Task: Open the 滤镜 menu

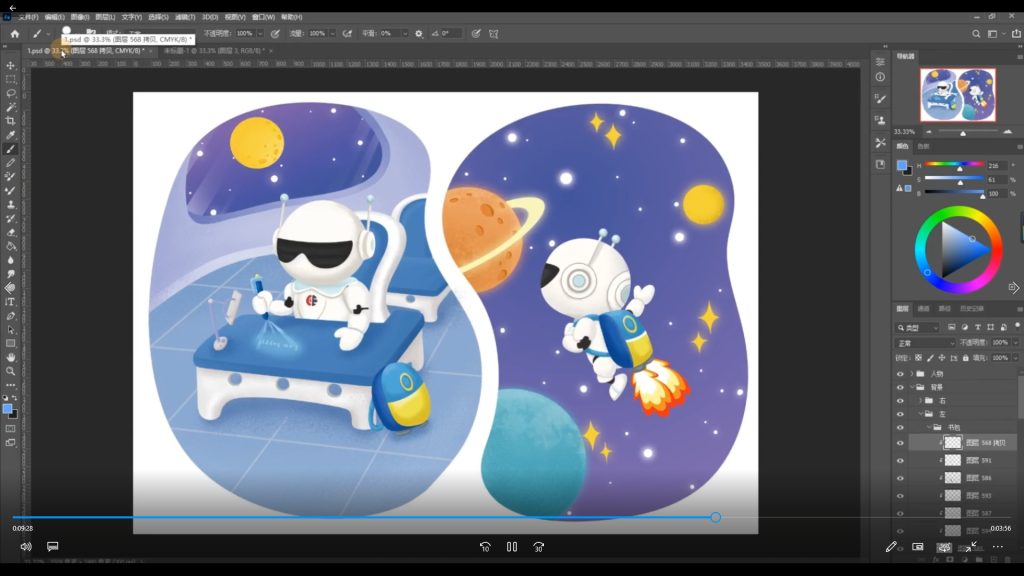Action: pyautogui.click(x=184, y=17)
